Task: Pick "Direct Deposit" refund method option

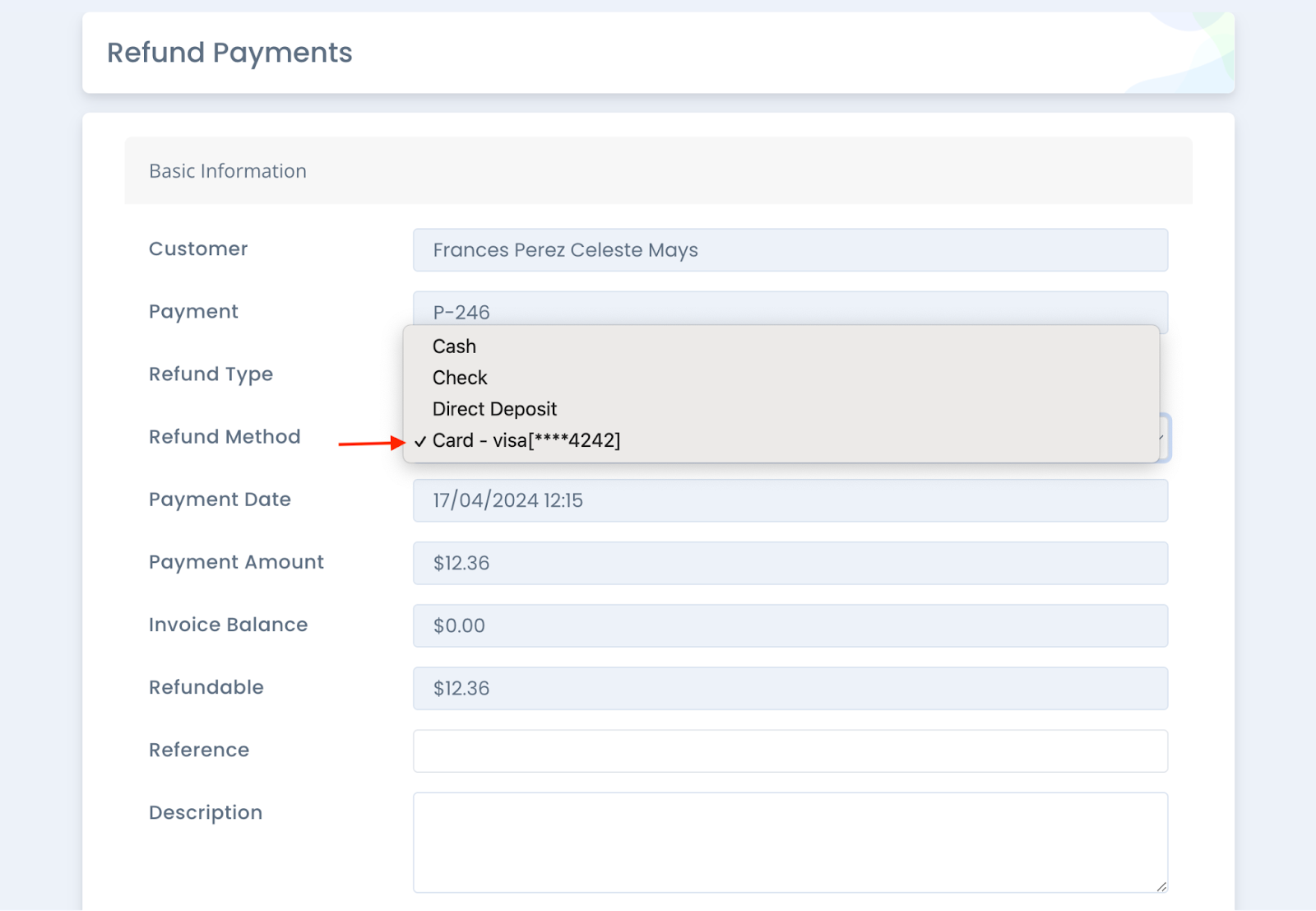Action: tap(494, 408)
